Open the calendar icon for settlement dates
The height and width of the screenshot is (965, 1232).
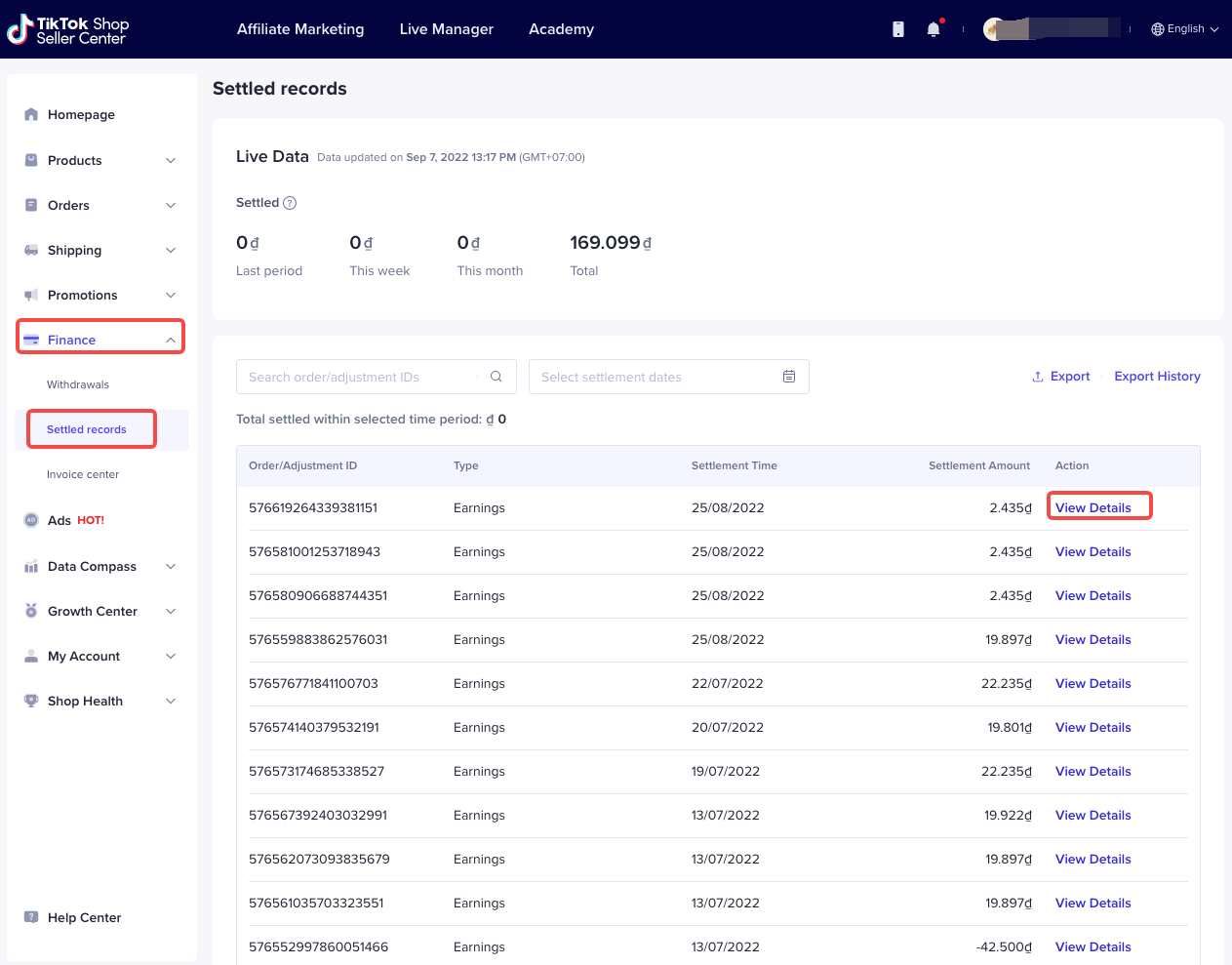click(x=789, y=377)
